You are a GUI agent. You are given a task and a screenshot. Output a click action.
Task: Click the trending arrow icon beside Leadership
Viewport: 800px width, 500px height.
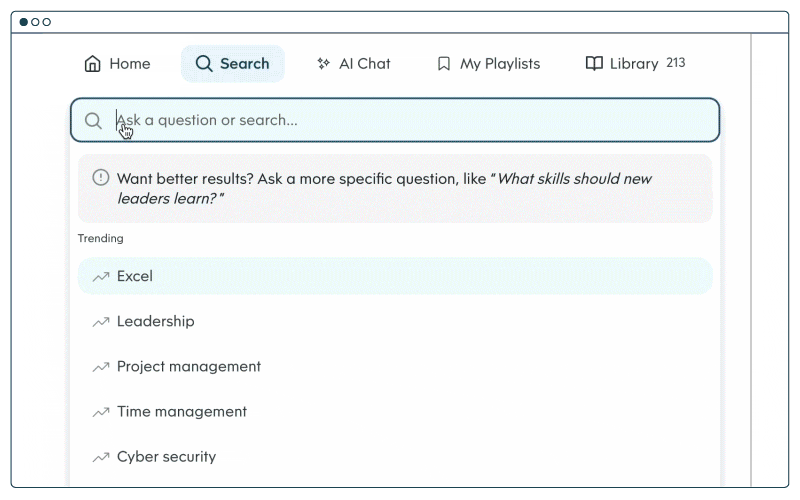[x=100, y=322]
